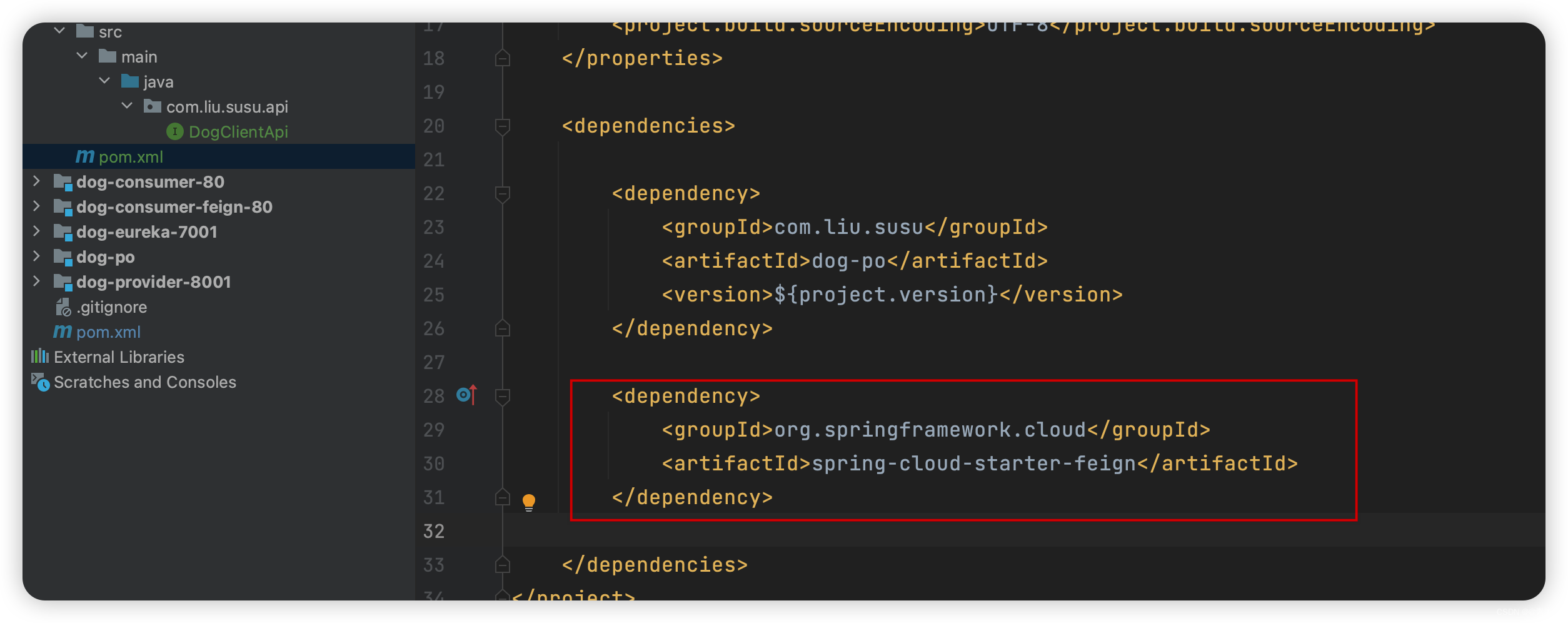The image size is (1568, 623).
Task: Click the org.springframework.cloud groupId value
Action: click(930, 430)
